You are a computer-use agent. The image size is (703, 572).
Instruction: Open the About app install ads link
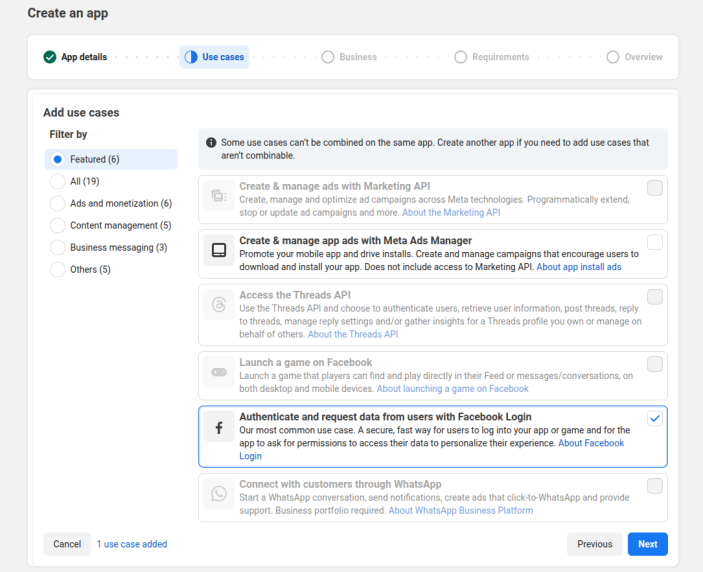(579, 267)
